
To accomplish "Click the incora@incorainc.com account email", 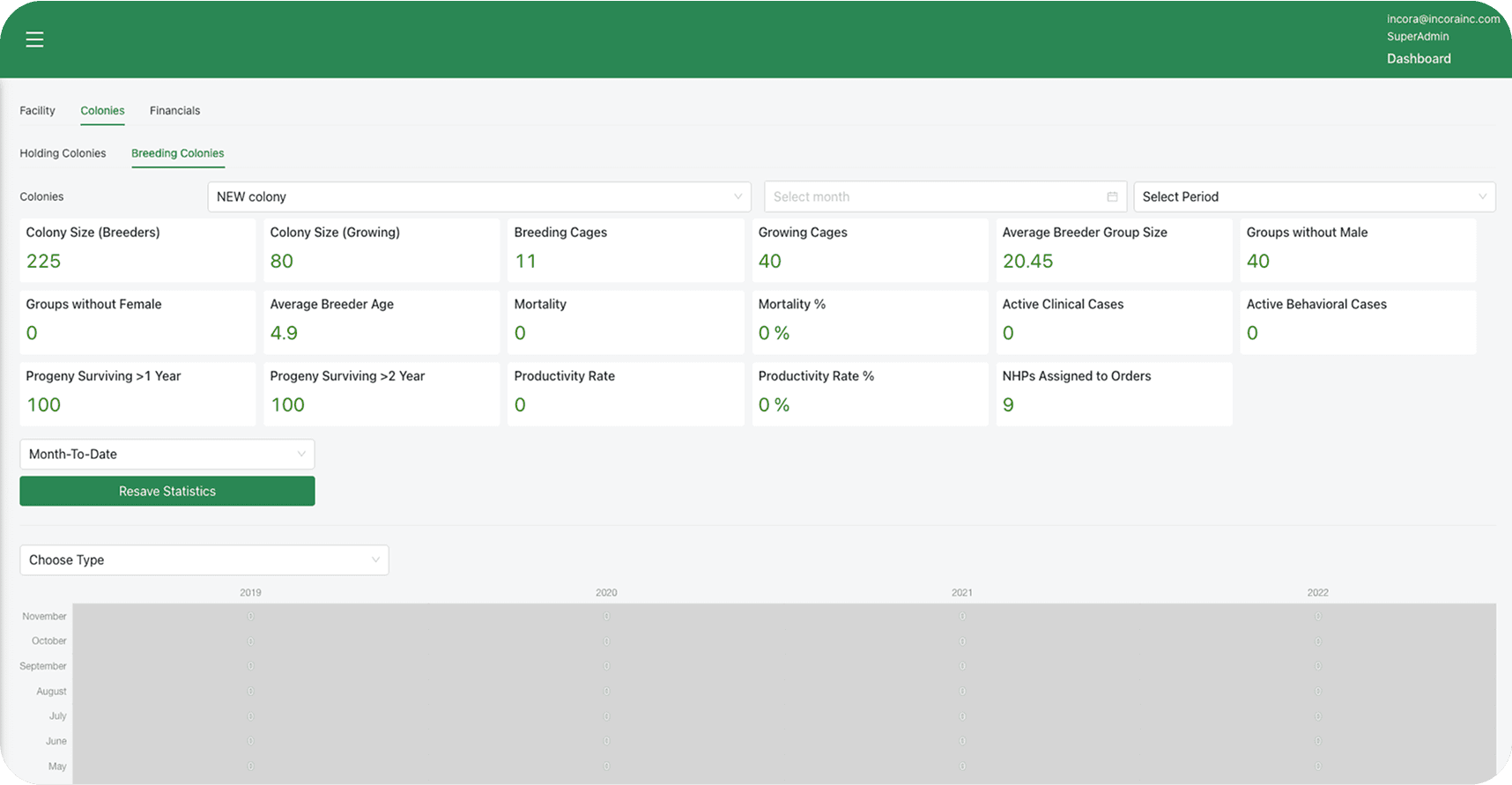I will click(1442, 19).
